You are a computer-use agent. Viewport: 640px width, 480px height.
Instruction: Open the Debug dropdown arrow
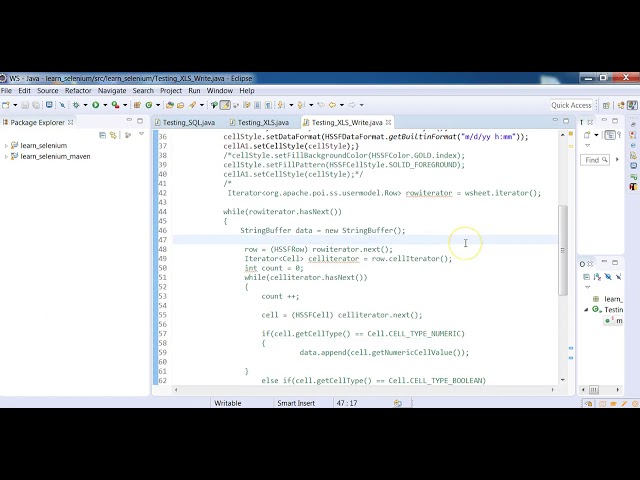(x=85, y=105)
